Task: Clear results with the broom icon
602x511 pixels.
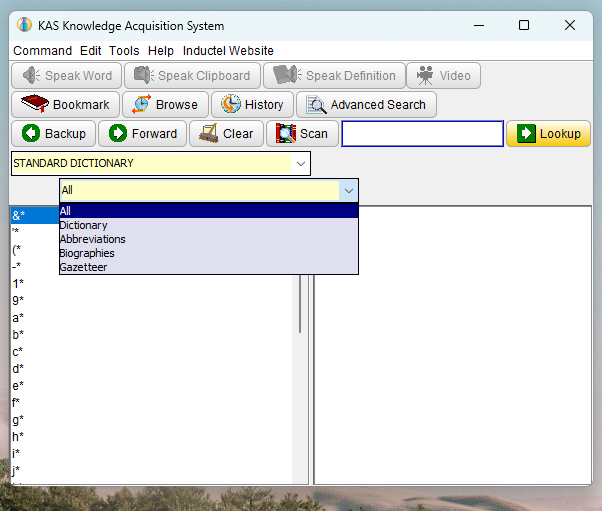Action: tap(209, 133)
